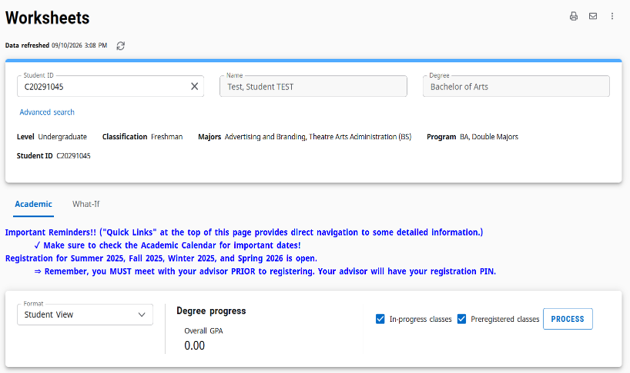The image size is (630, 373).
Task: Switch to the What-If tab
Action: tap(86, 204)
